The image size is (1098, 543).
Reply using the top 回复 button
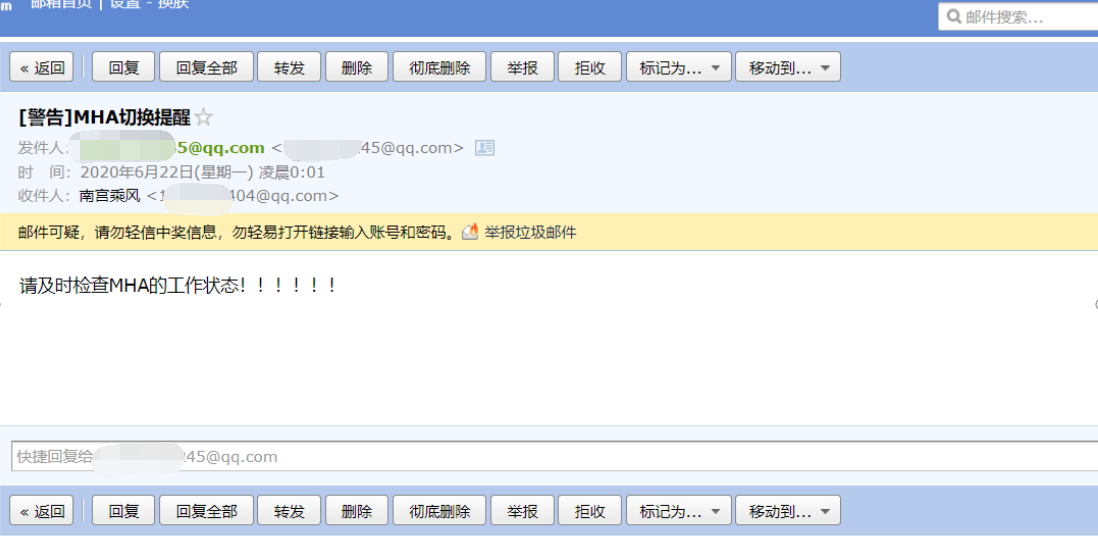124,67
